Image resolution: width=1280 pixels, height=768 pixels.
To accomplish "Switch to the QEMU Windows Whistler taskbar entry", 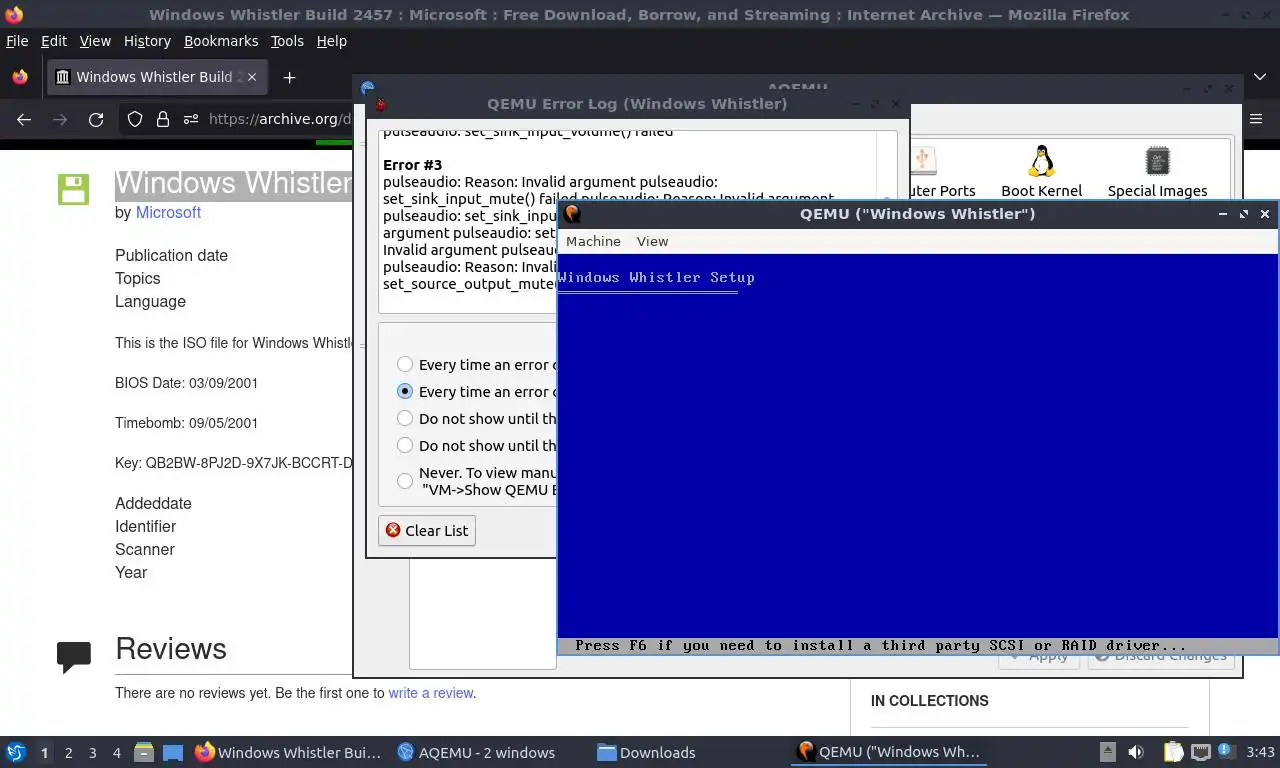I will coord(889,752).
